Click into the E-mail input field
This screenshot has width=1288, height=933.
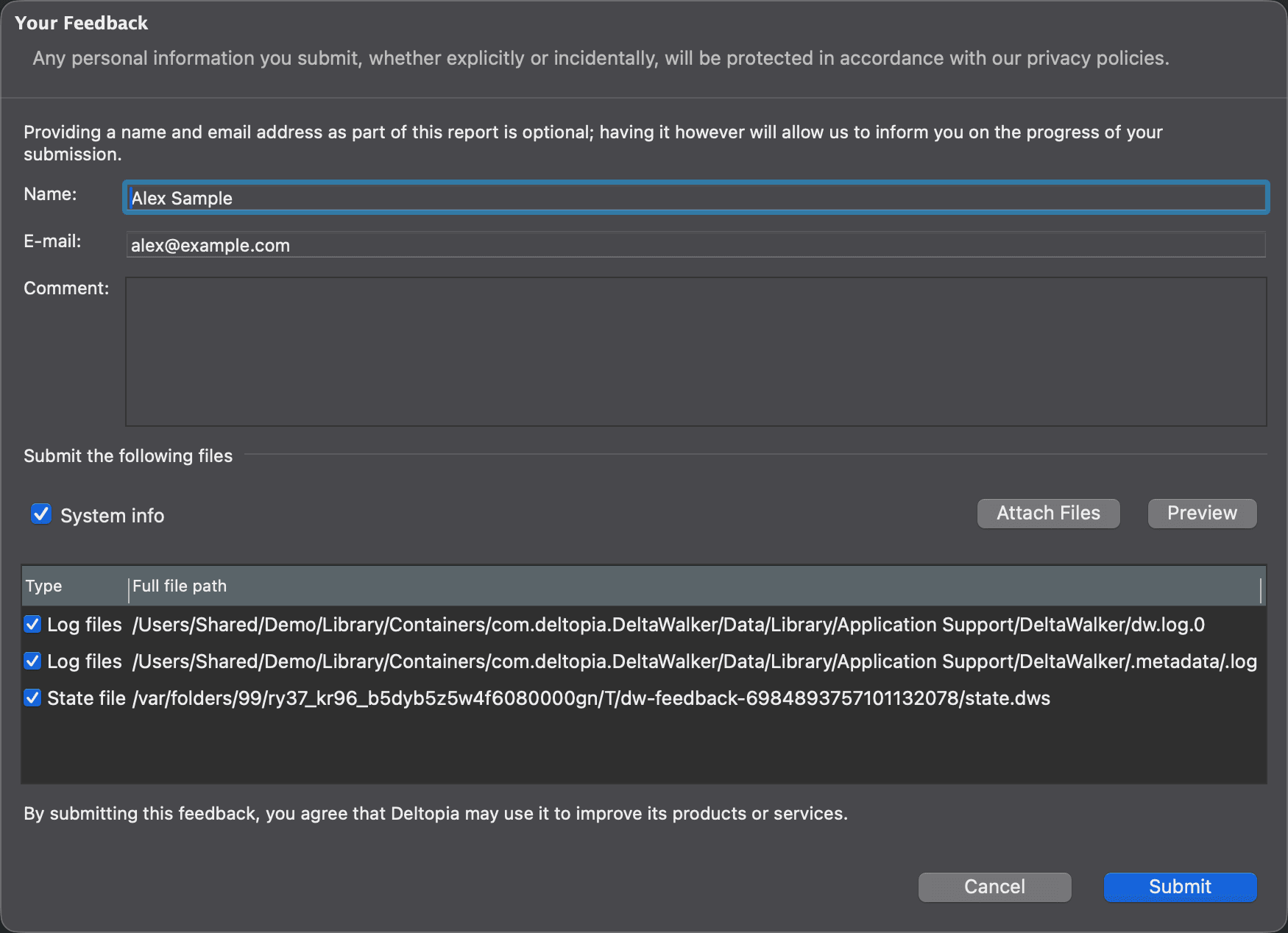[696, 245]
